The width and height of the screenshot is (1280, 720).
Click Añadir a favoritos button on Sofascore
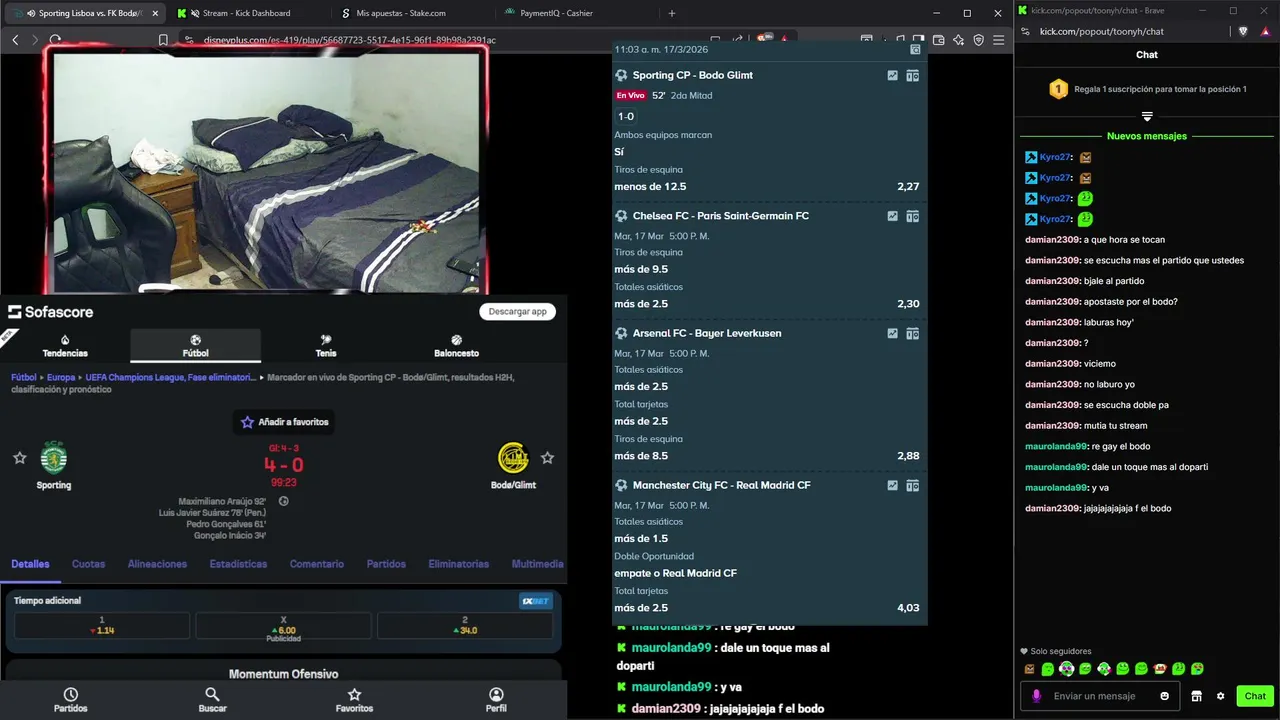285,422
